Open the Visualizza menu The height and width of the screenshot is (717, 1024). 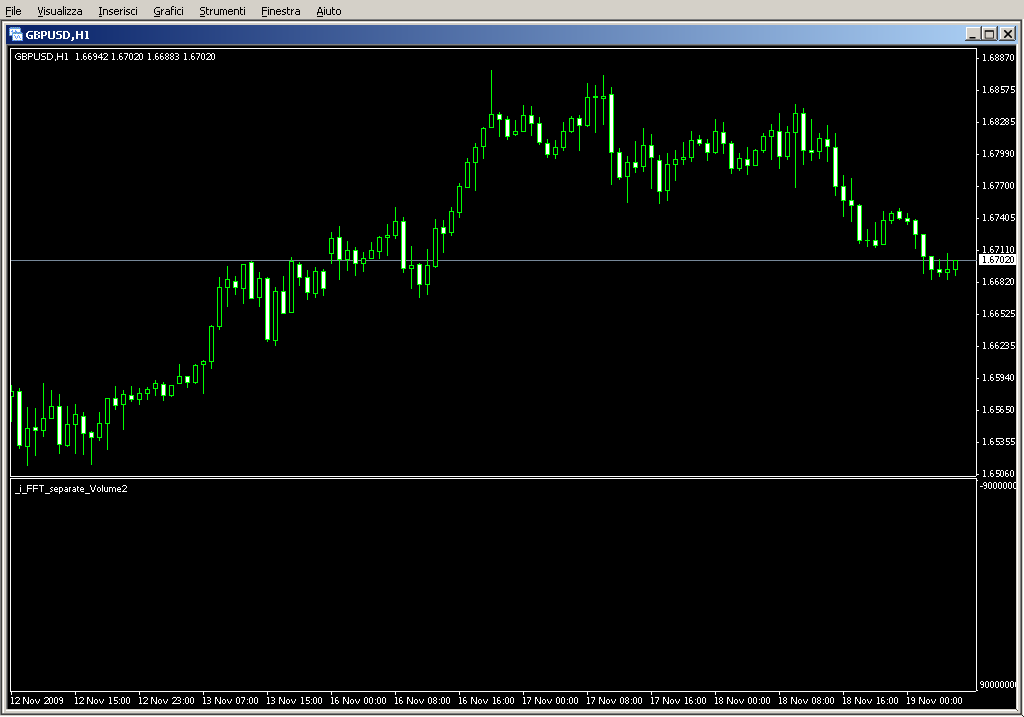[59, 11]
